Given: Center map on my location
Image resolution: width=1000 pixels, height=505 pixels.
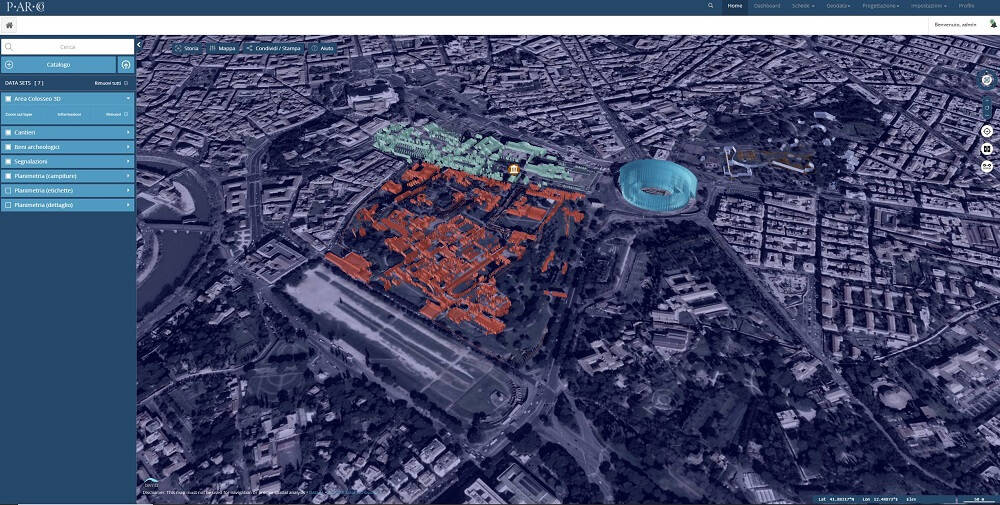Looking at the screenshot, I should 987,130.
